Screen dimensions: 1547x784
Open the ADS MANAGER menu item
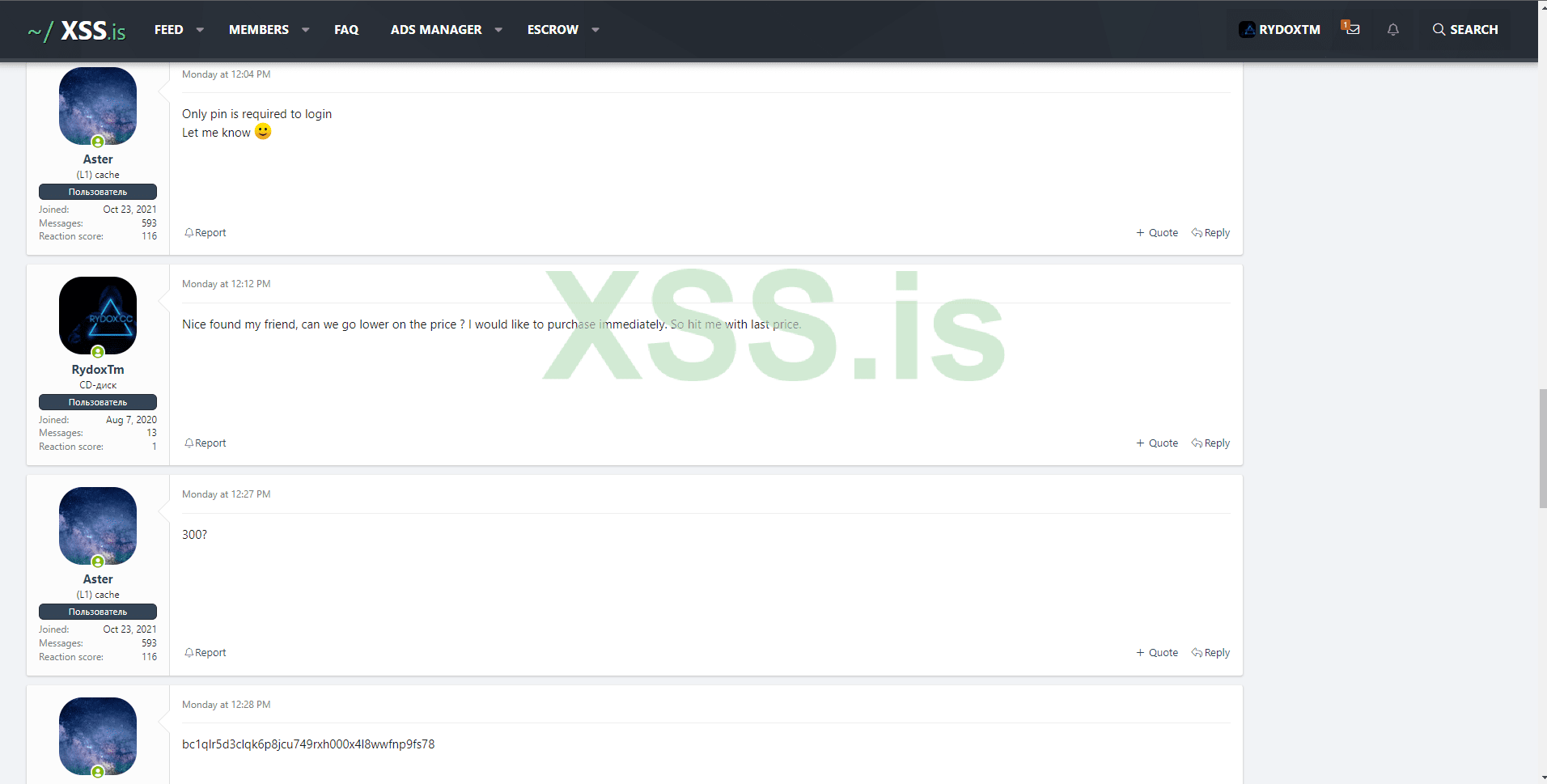click(436, 29)
